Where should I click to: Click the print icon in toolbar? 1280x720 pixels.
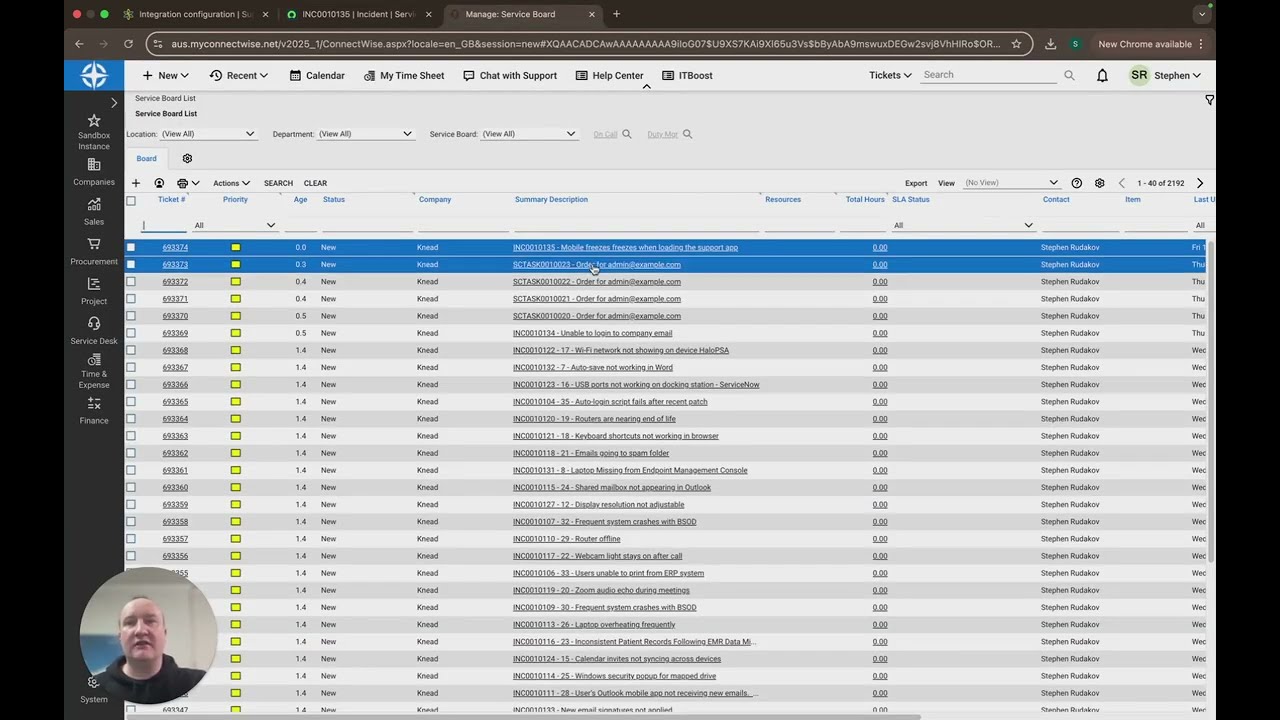click(182, 183)
